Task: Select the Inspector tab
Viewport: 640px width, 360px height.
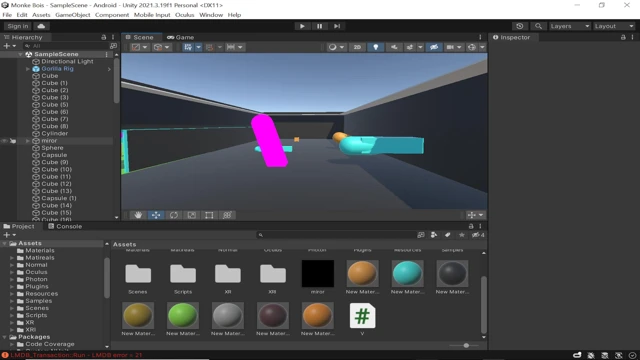Action: [511, 37]
